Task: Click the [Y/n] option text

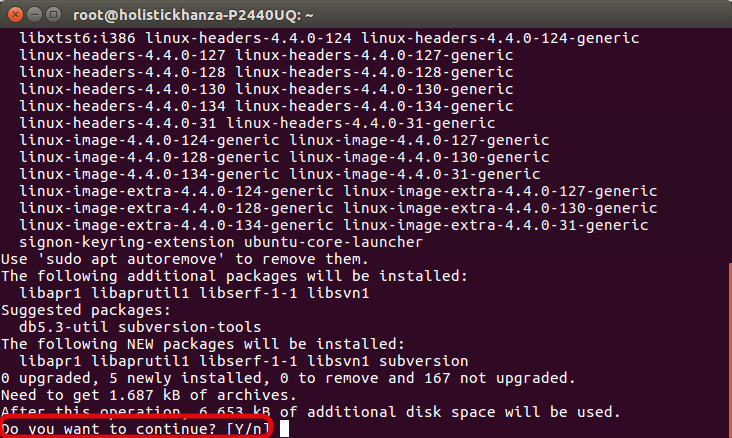Action: coord(250,429)
